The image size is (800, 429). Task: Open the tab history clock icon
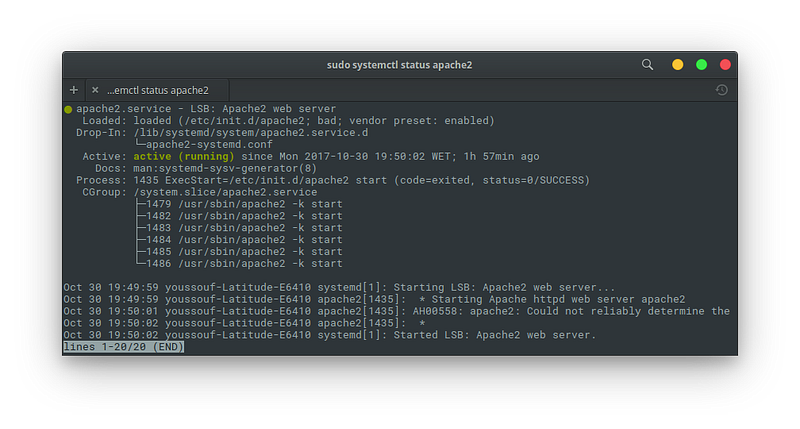point(721,90)
